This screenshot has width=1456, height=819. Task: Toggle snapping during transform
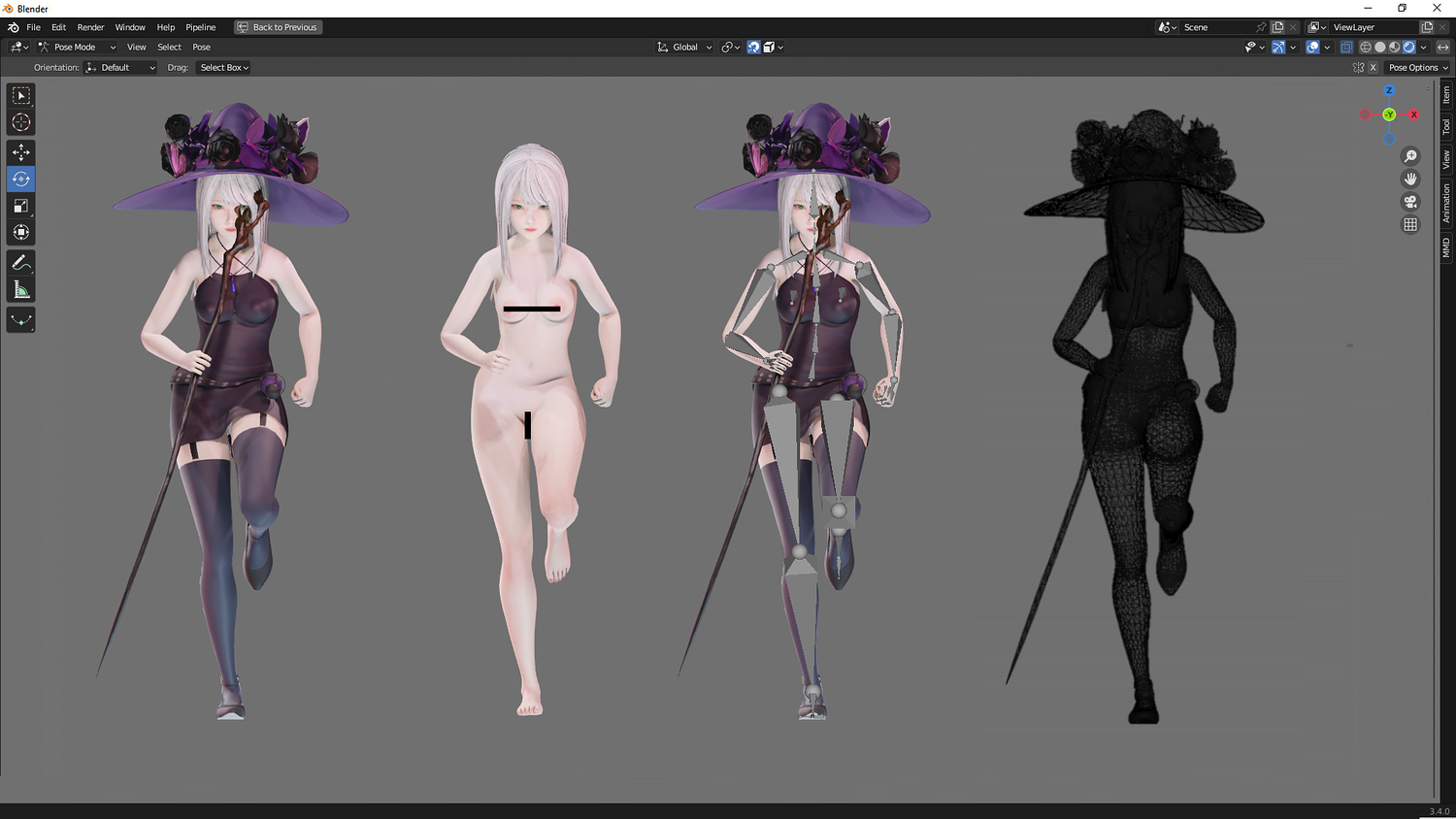point(753,47)
